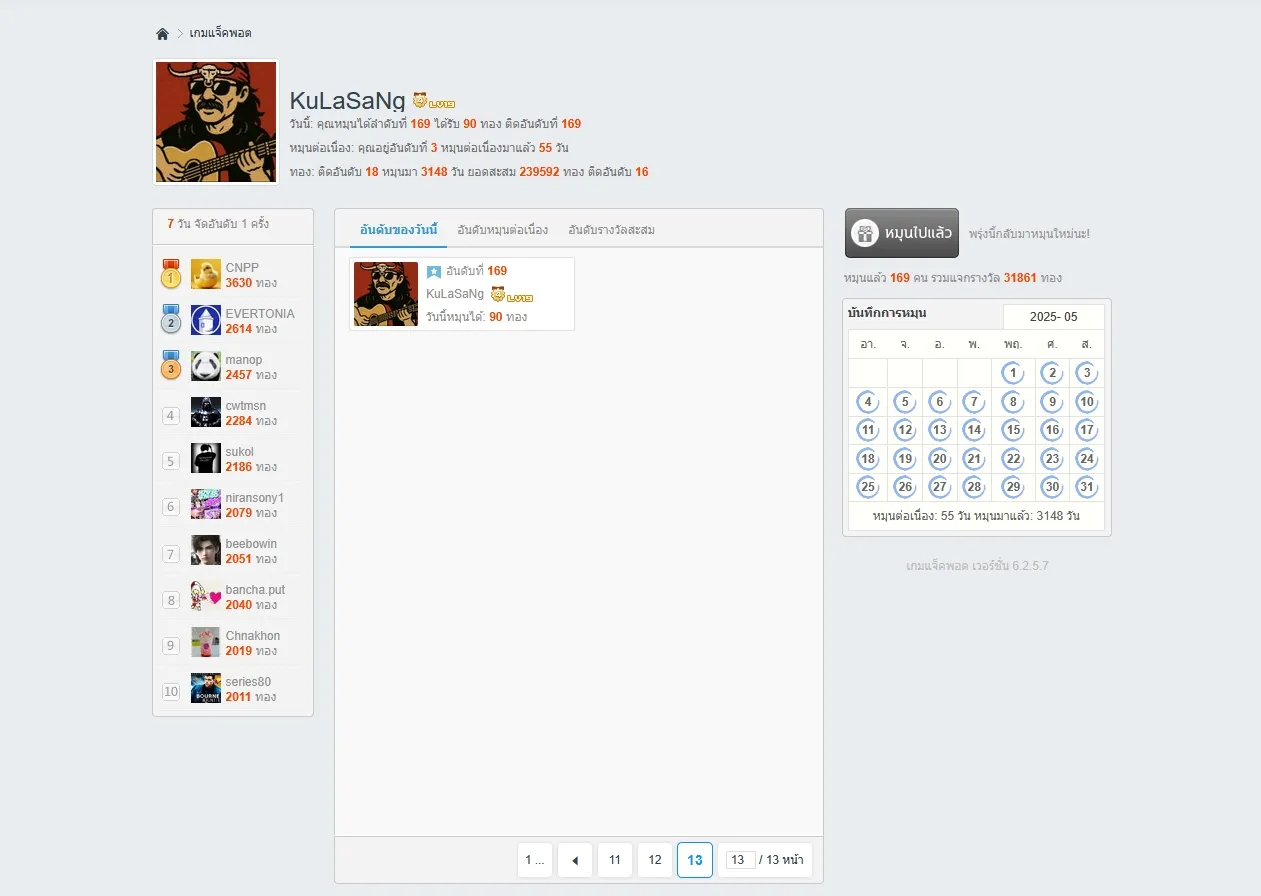Viewport: 1261px width, 896px height.
Task: Select calendar day 4 spin mark
Action: (x=868, y=402)
